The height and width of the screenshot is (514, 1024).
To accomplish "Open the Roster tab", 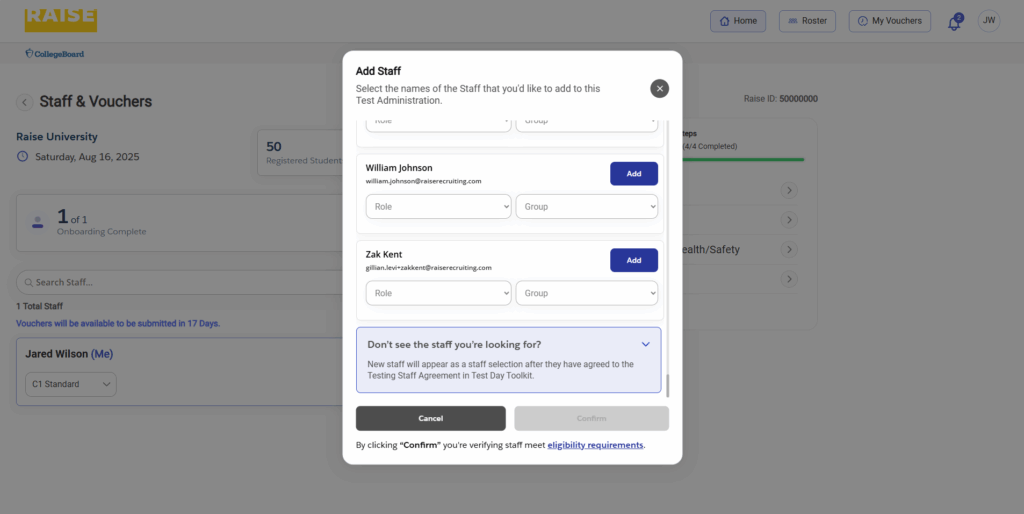I will point(807,21).
